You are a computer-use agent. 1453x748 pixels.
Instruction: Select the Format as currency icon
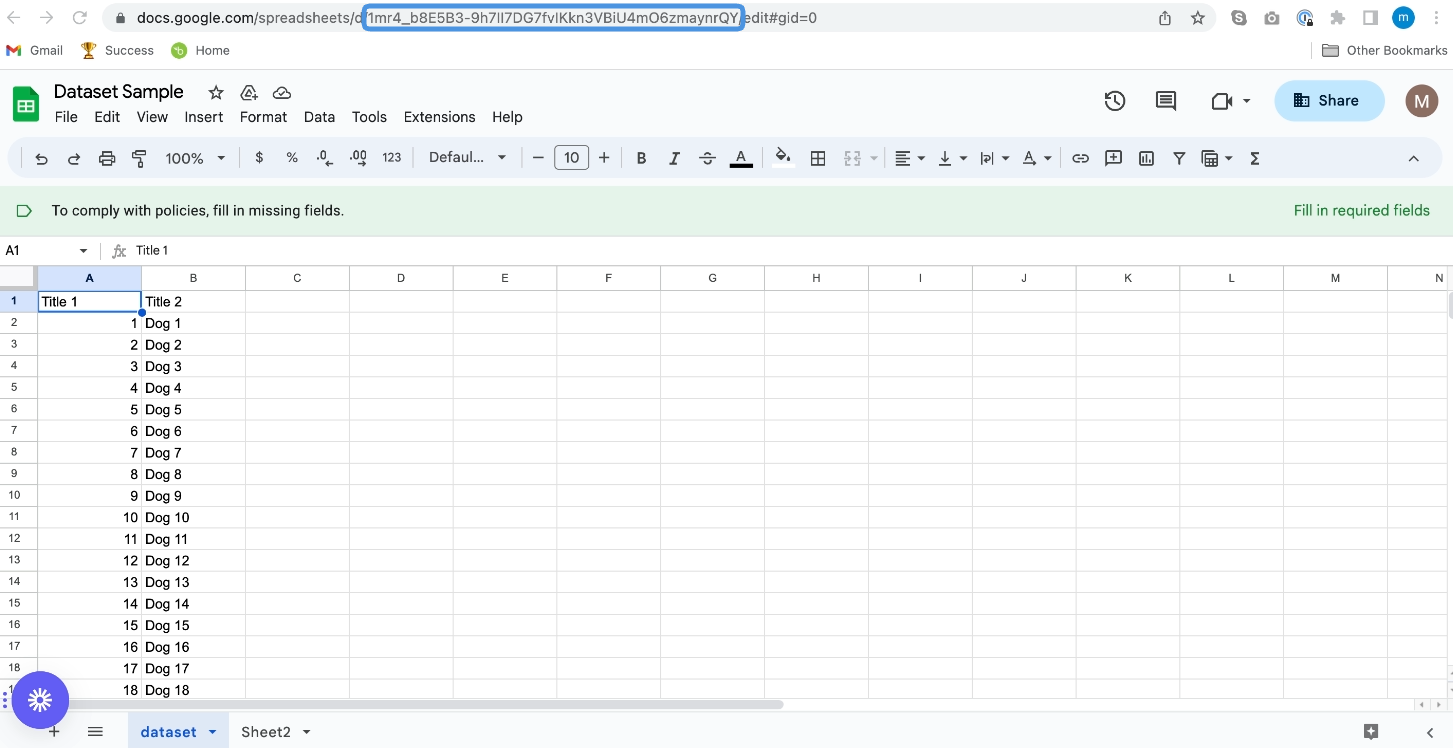(x=258, y=157)
